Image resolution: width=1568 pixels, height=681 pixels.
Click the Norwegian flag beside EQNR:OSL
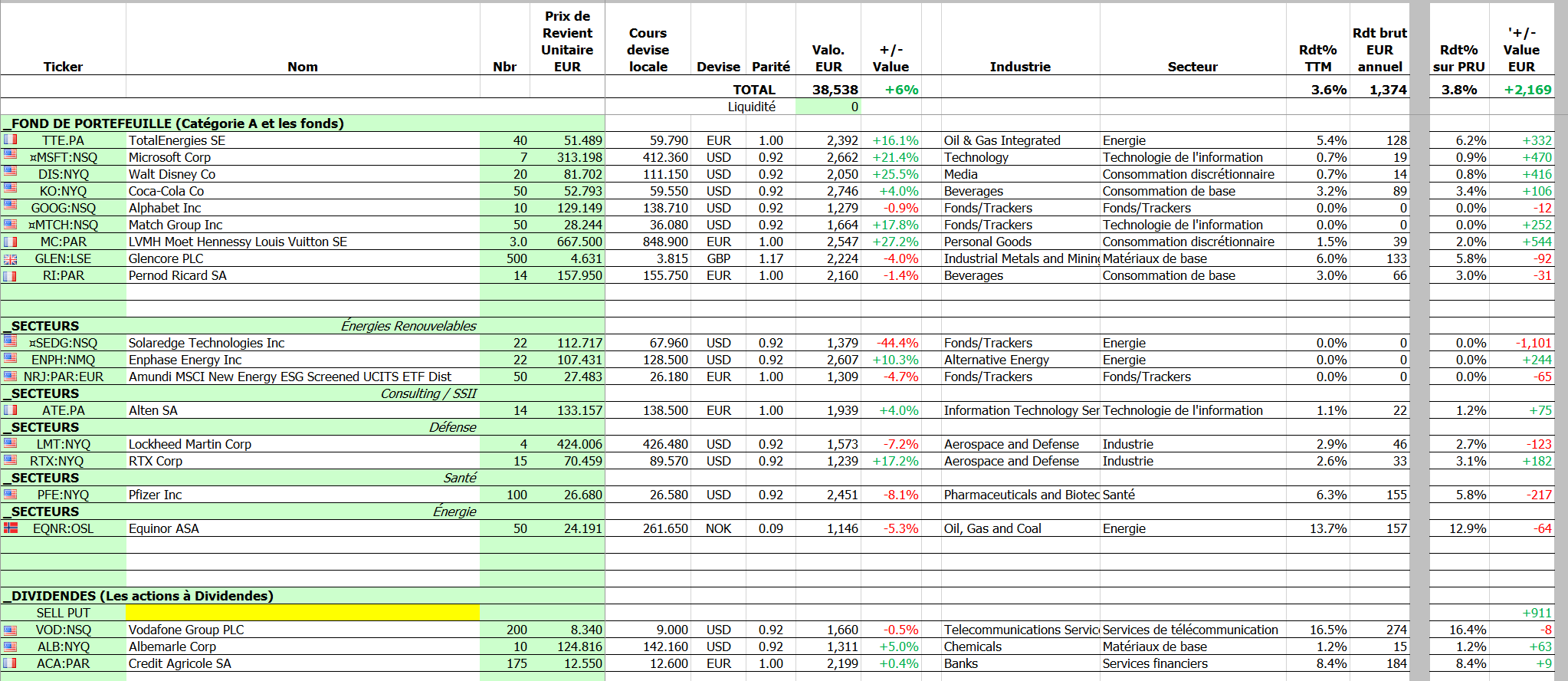pyautogui.click(x=10, y=528)
